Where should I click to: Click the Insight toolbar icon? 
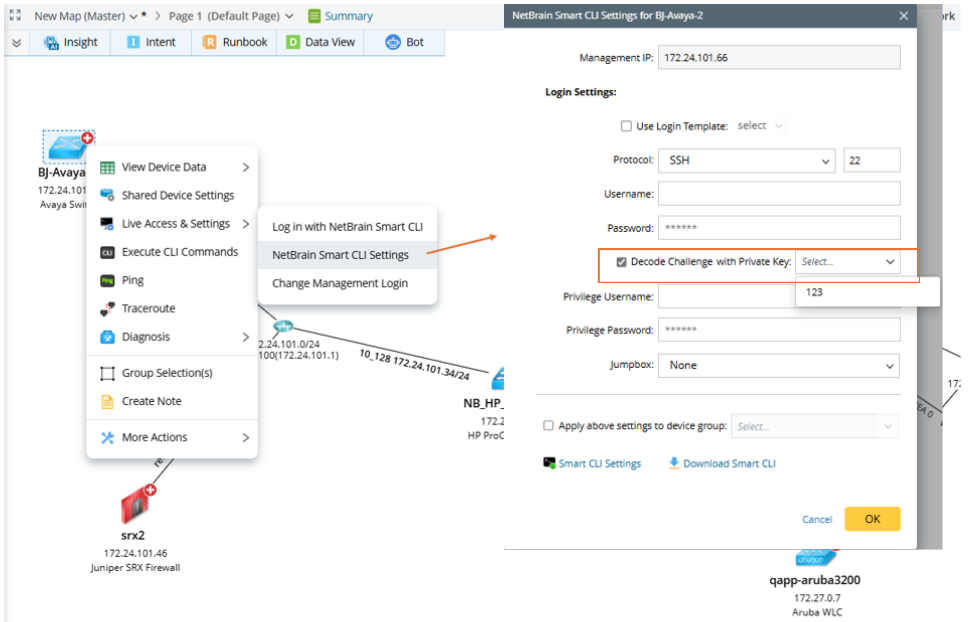click(x=52, y=42)
